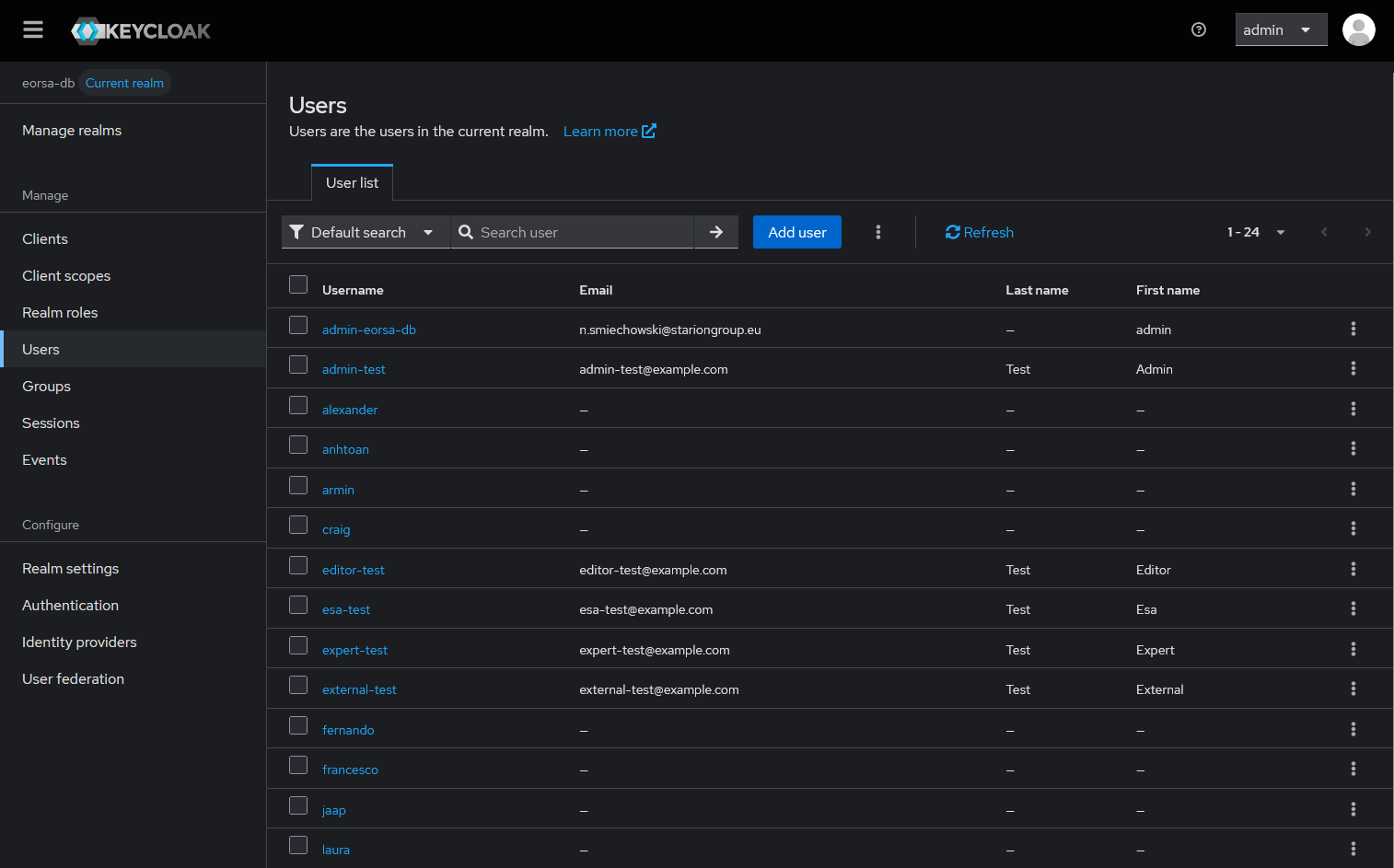
Task: Open actions kebab for laura row
Action: coord(1353,849)
